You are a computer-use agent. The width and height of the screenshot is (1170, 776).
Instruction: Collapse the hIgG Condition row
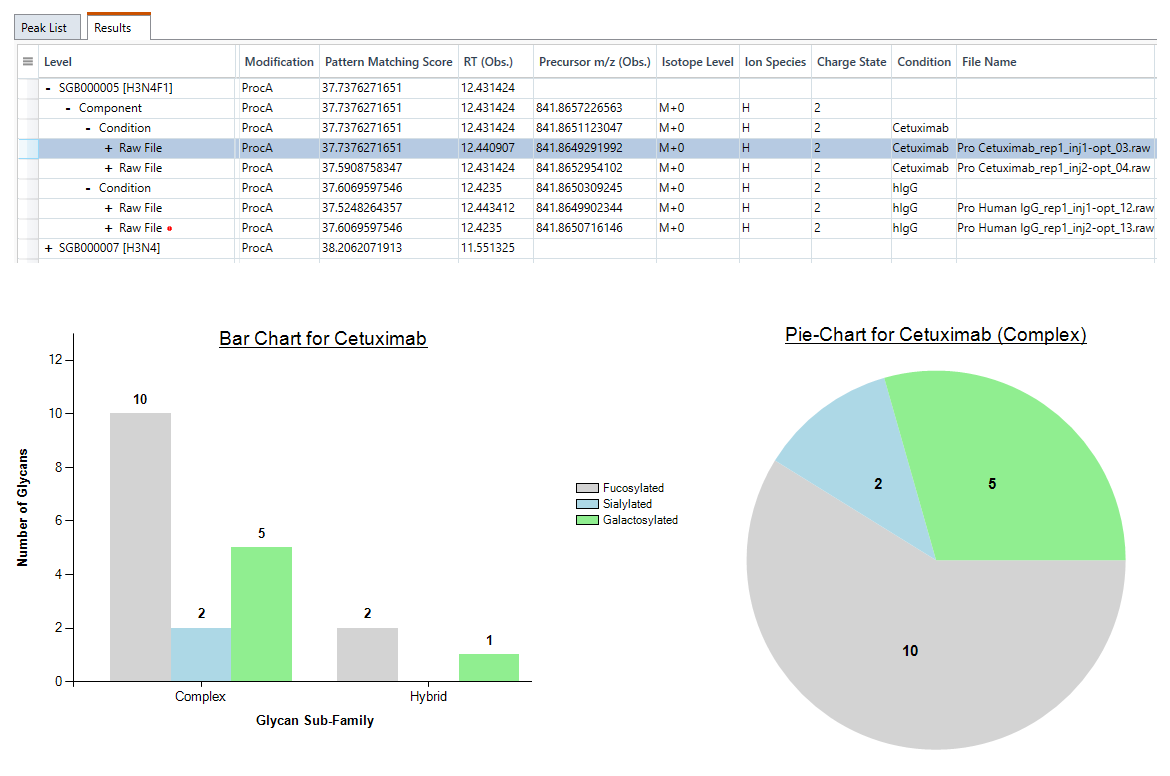click(88, 188)
